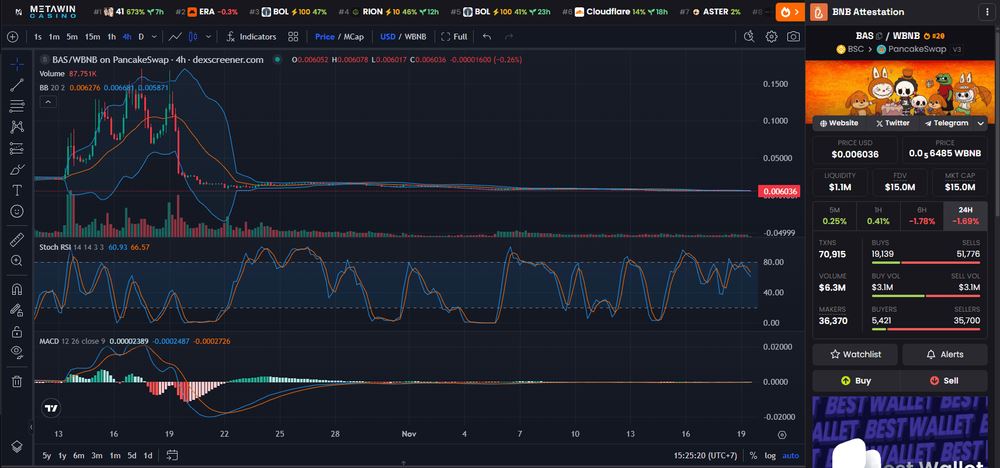Toggle auto scale mode
1000x468 pixels.
[790, 455]
